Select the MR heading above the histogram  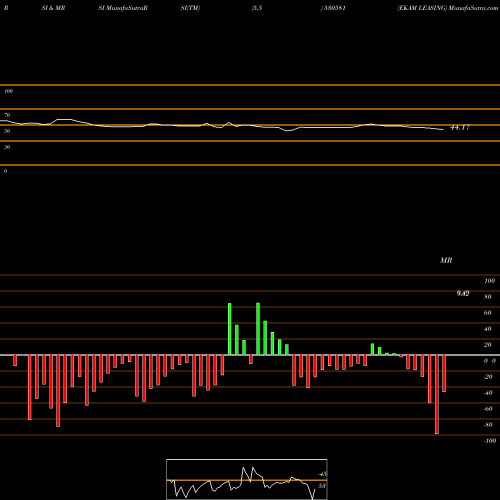[x=446, y=260]
